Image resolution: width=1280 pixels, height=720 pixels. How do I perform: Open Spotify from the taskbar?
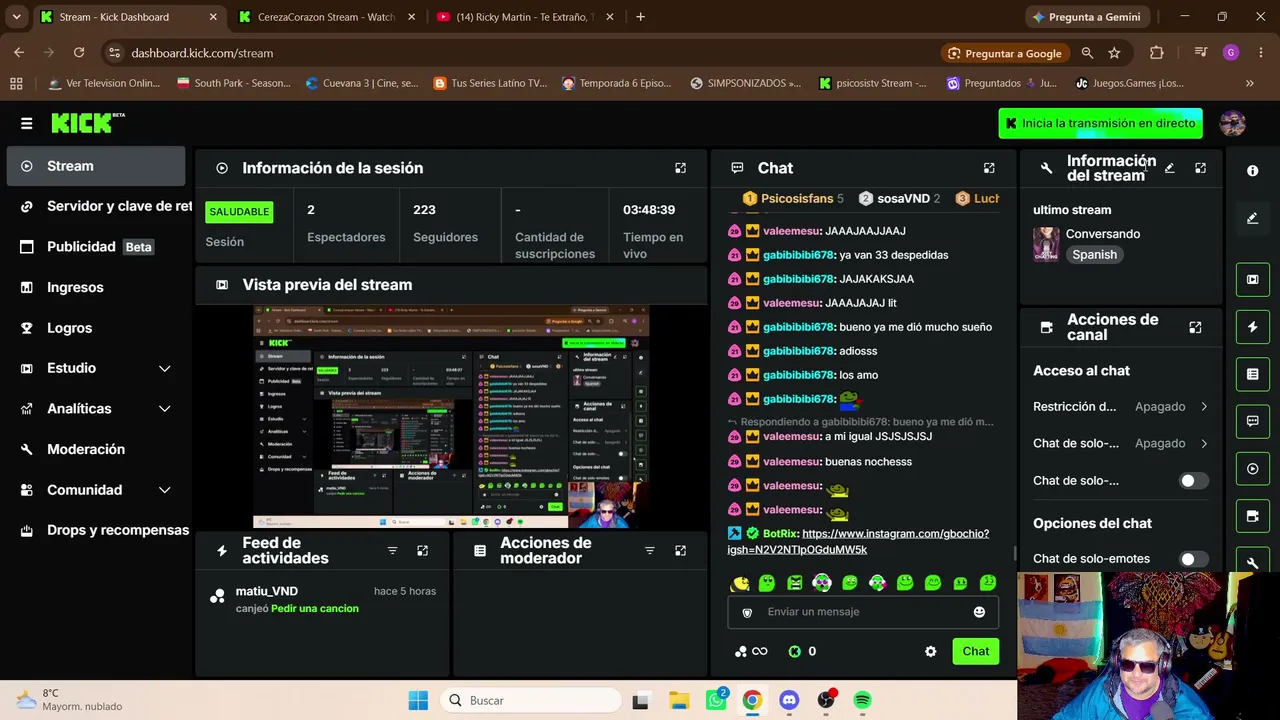pos(863,700)
